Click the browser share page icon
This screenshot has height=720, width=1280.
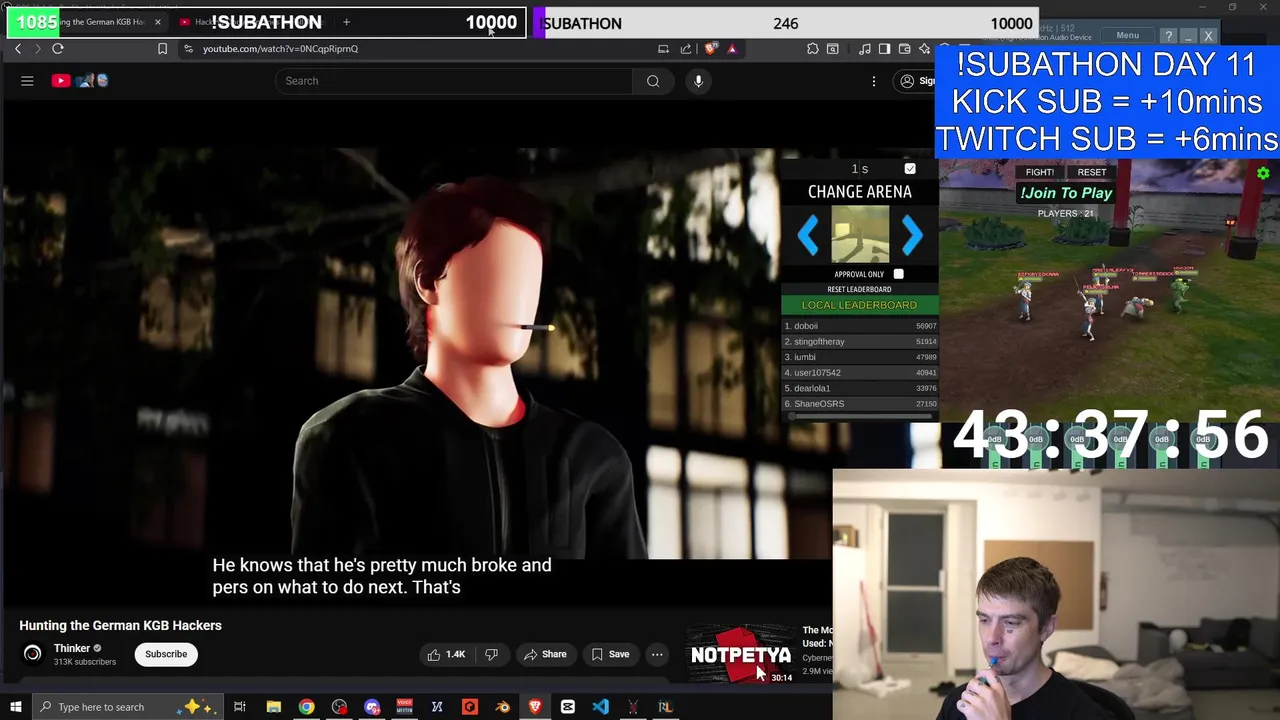[686, 48]
